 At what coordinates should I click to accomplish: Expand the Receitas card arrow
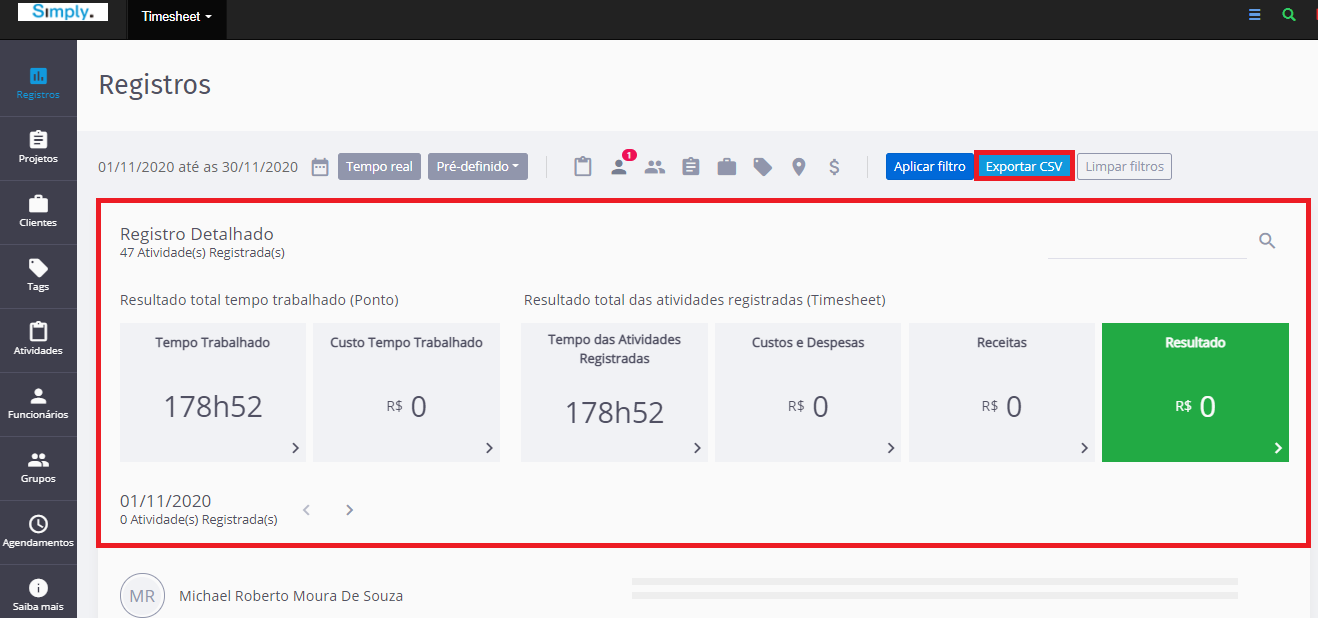(1084, 448)
